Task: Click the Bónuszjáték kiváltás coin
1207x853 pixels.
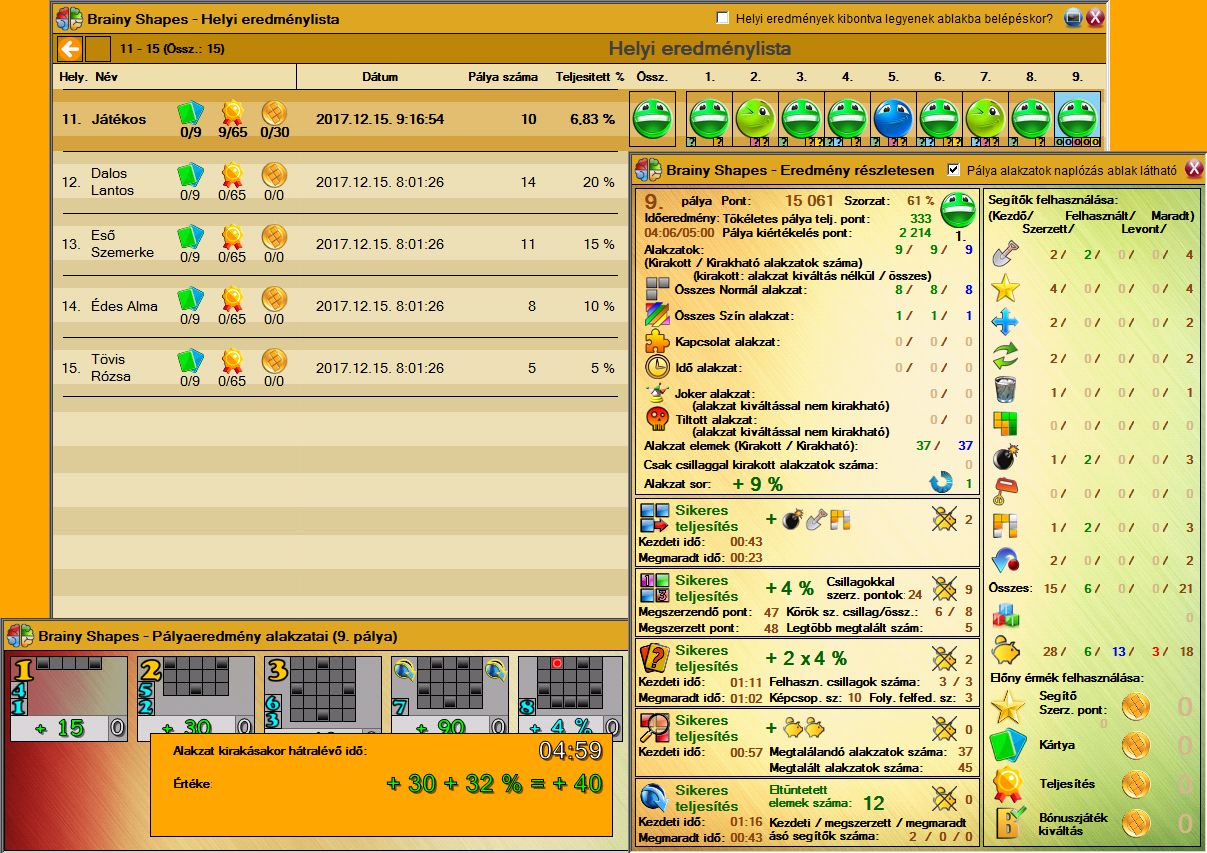Action: [x=1135, y=823]
